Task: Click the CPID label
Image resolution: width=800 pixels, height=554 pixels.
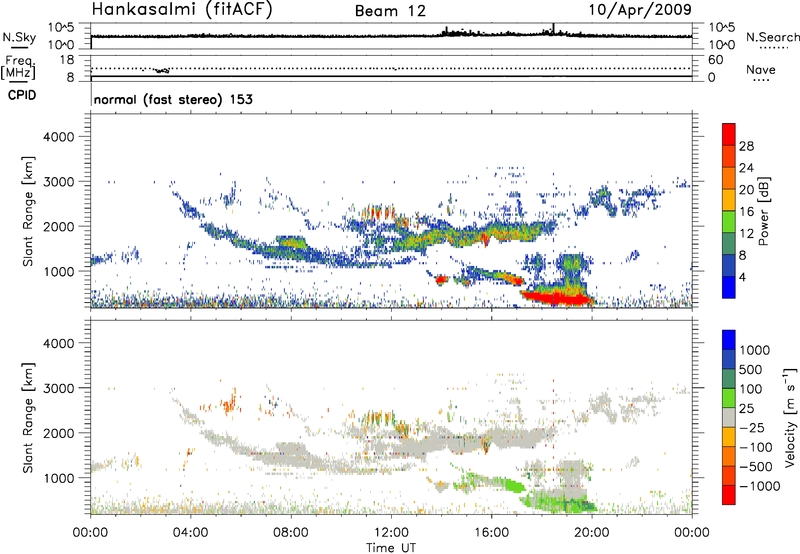Action: (x=22, y=95)
